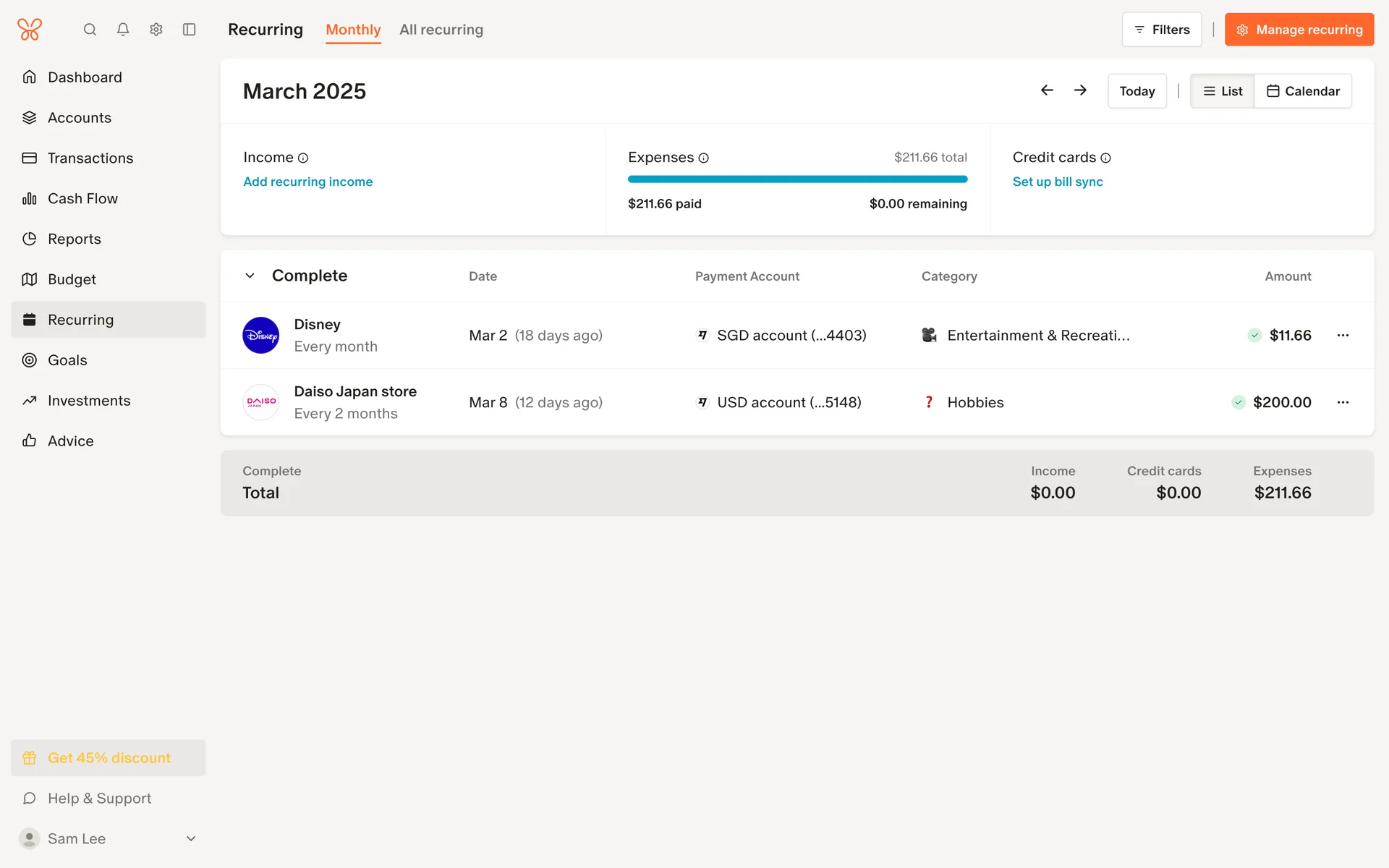Viewport: 1389px width, 868px height.
Task: Open the Daiso Japan store three-dot menu
Action: [1343, 402]
